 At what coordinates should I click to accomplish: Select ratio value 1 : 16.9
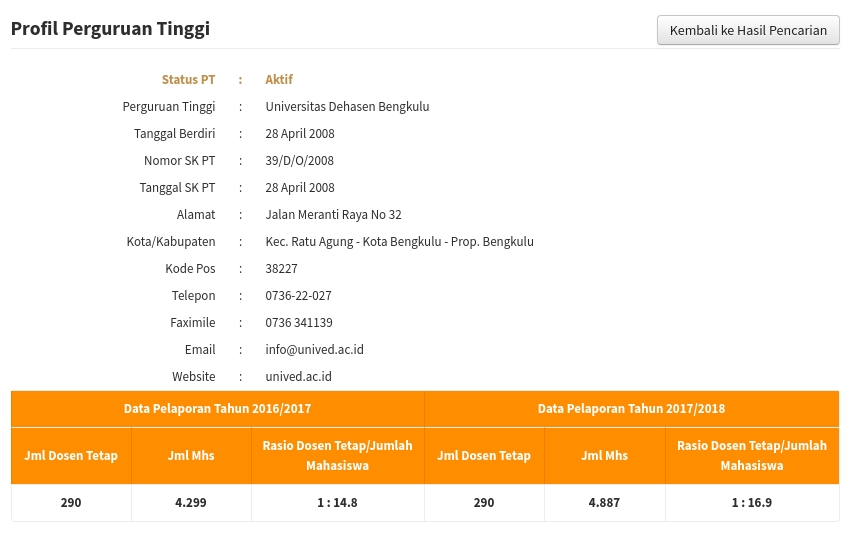pyautogui.click(x=752, y=503)
